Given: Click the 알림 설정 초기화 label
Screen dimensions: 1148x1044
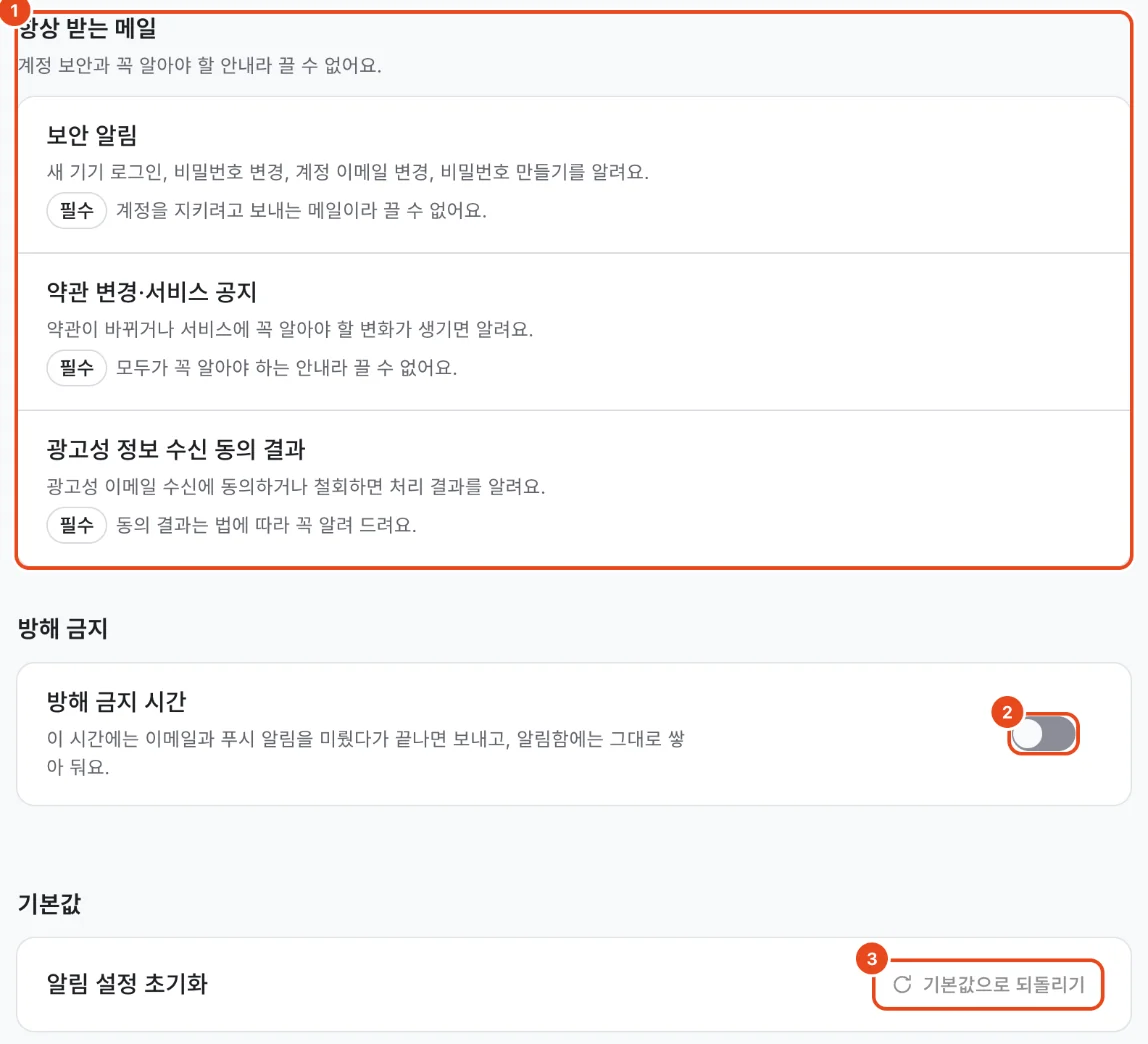Looking at the screenshot, I should point(127,983).
